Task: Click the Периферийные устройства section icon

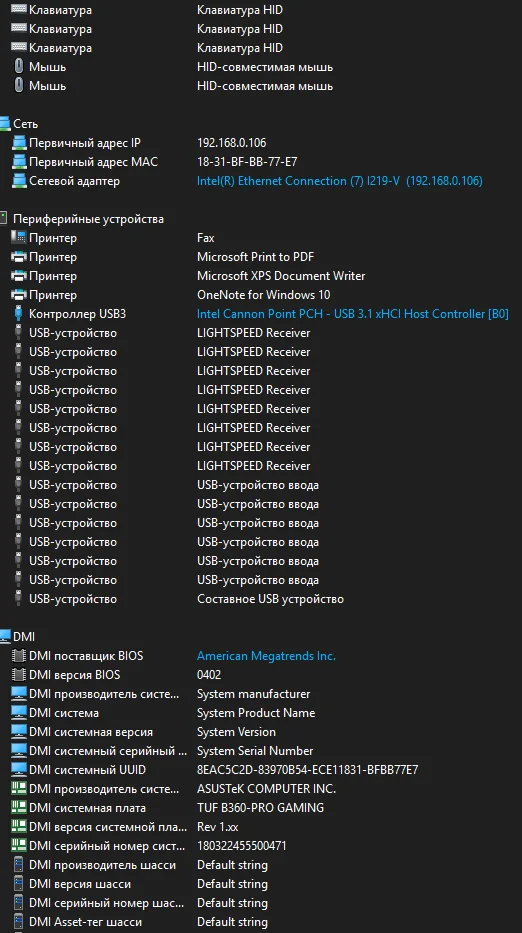Action: [4, 219]
